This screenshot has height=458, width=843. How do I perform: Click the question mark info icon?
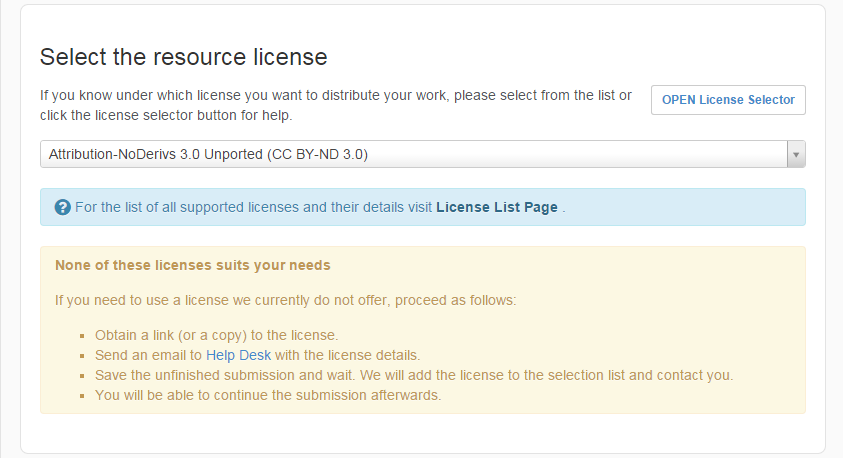pos(63,208)
